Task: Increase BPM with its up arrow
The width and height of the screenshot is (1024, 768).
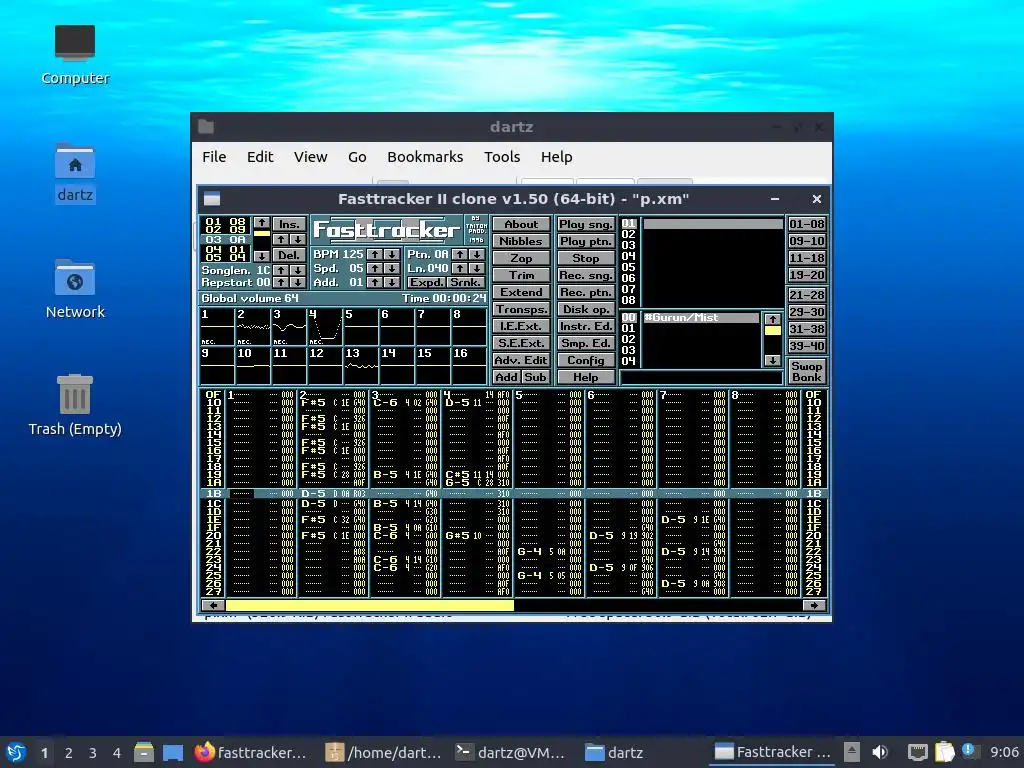Action: tap(374, 254)
